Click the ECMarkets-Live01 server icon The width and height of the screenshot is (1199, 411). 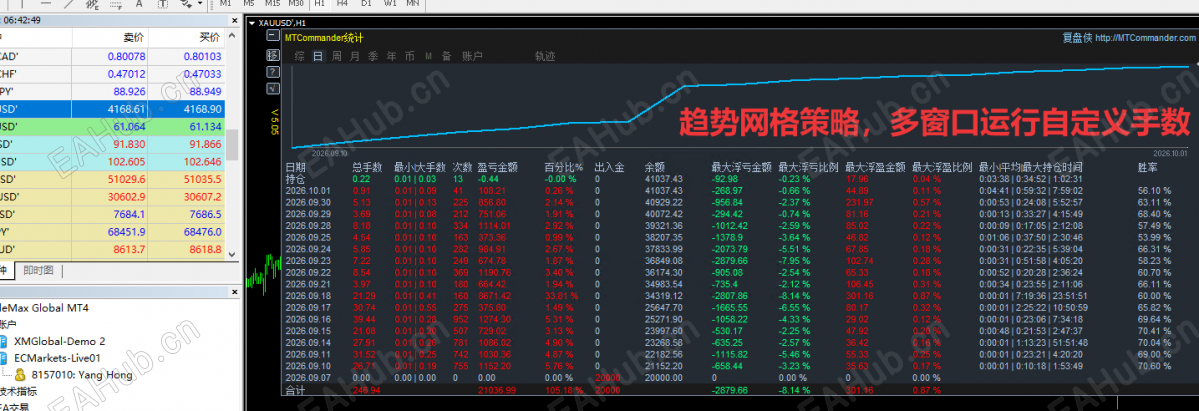coord(3,358)
